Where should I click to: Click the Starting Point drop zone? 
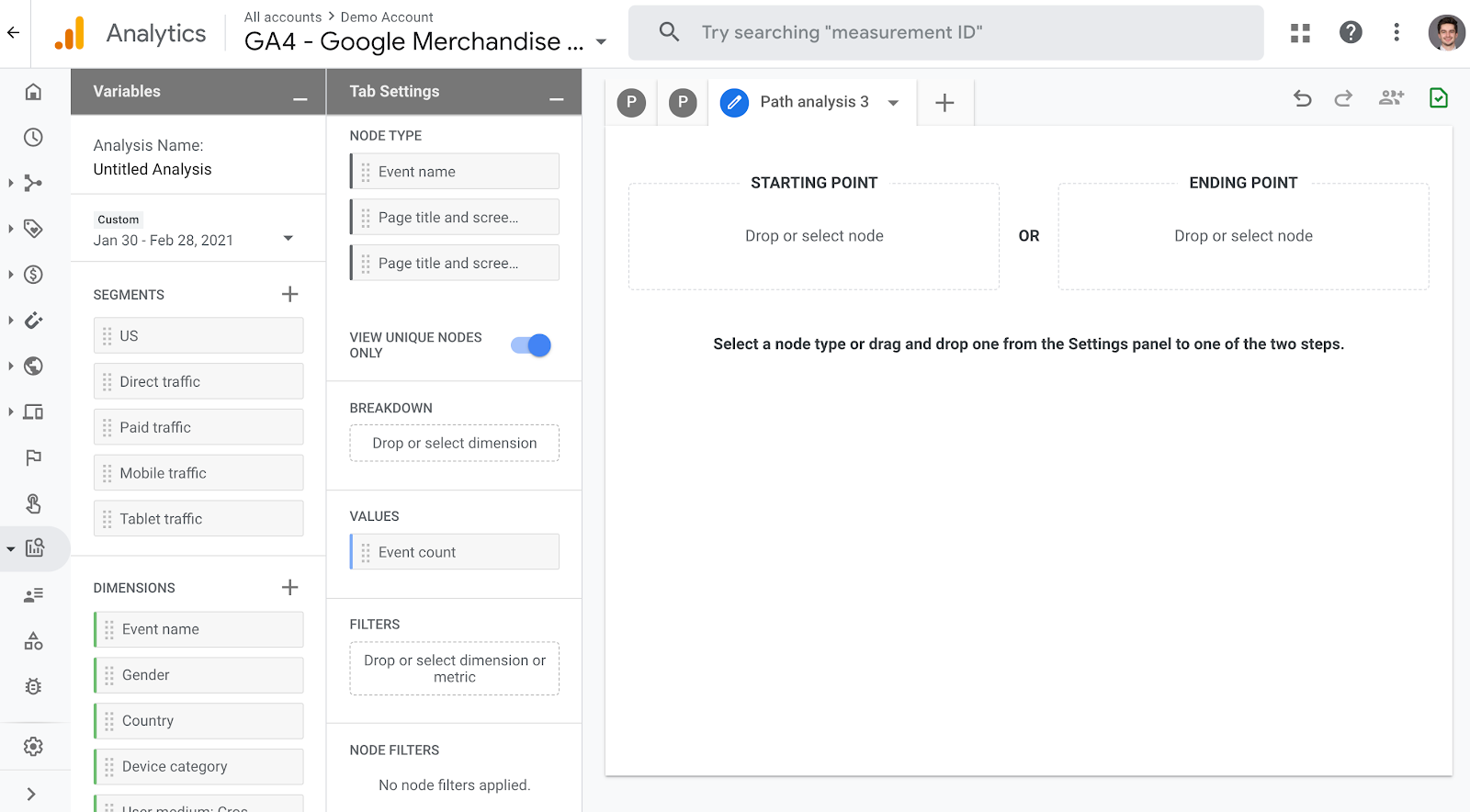814,236
